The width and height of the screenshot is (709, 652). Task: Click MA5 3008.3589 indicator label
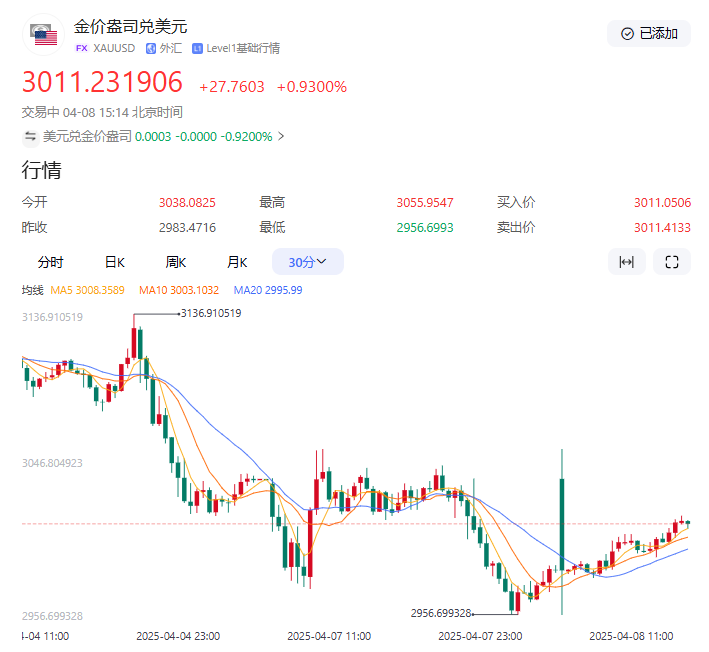click(x=87, y=290)
